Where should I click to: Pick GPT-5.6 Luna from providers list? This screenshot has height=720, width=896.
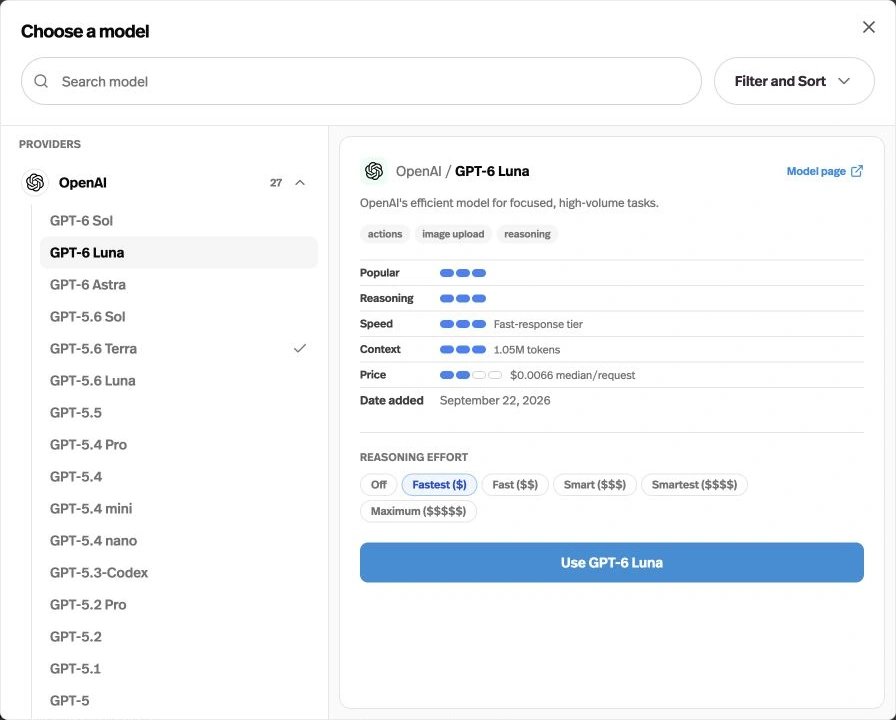click(178, 381)
